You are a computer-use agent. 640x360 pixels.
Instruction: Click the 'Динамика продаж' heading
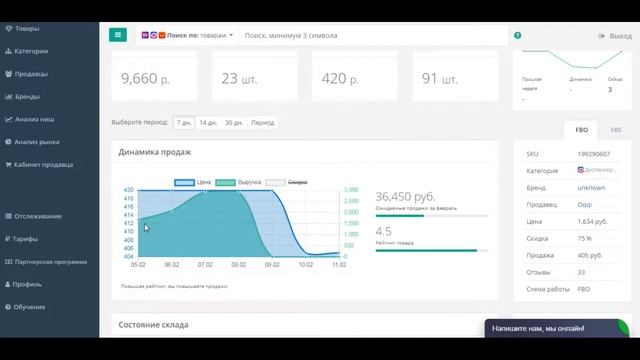(155, 152)
